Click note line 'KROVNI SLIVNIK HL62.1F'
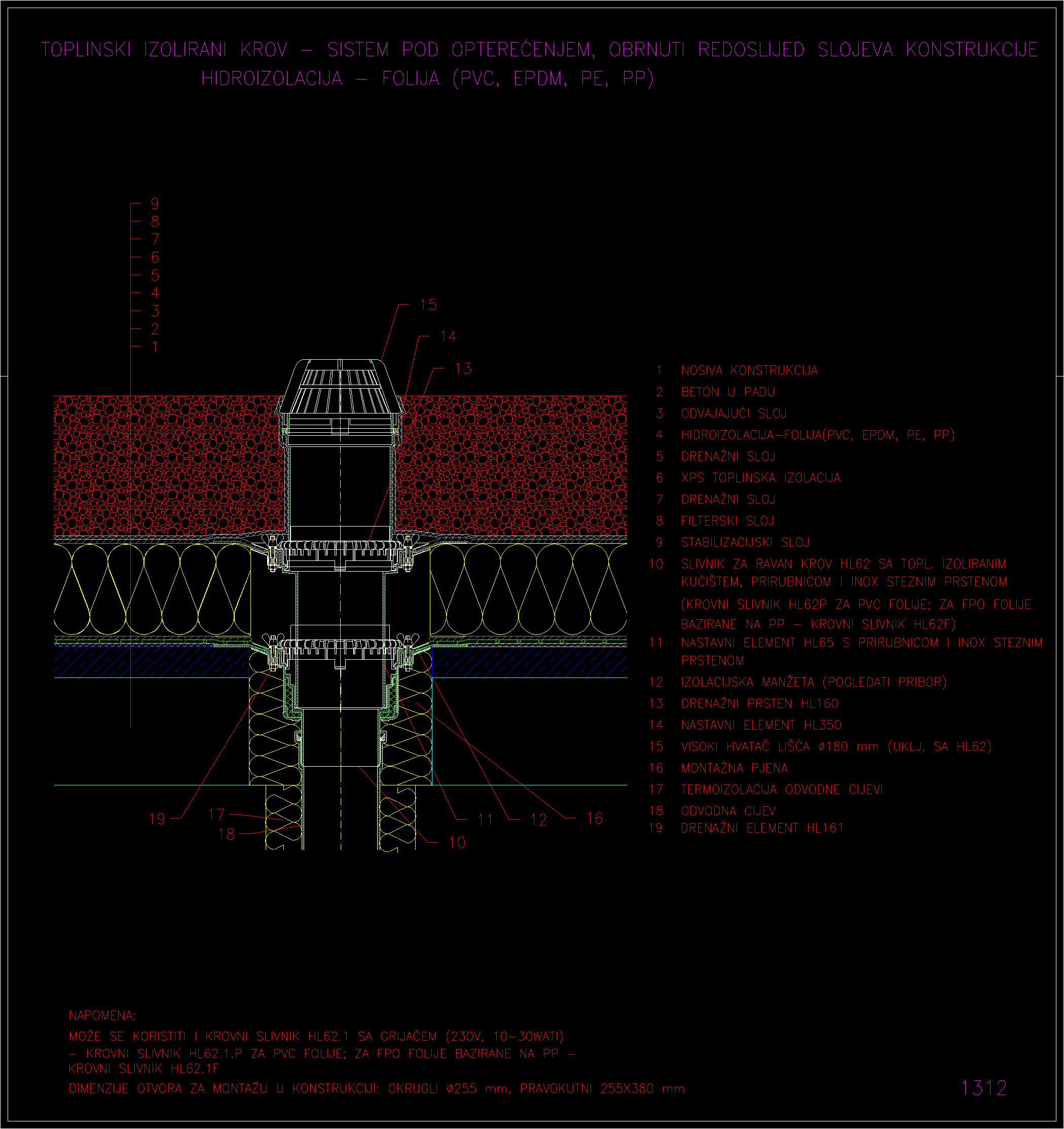This screenshot has width=1064, height=1129. pos(143,1069)
